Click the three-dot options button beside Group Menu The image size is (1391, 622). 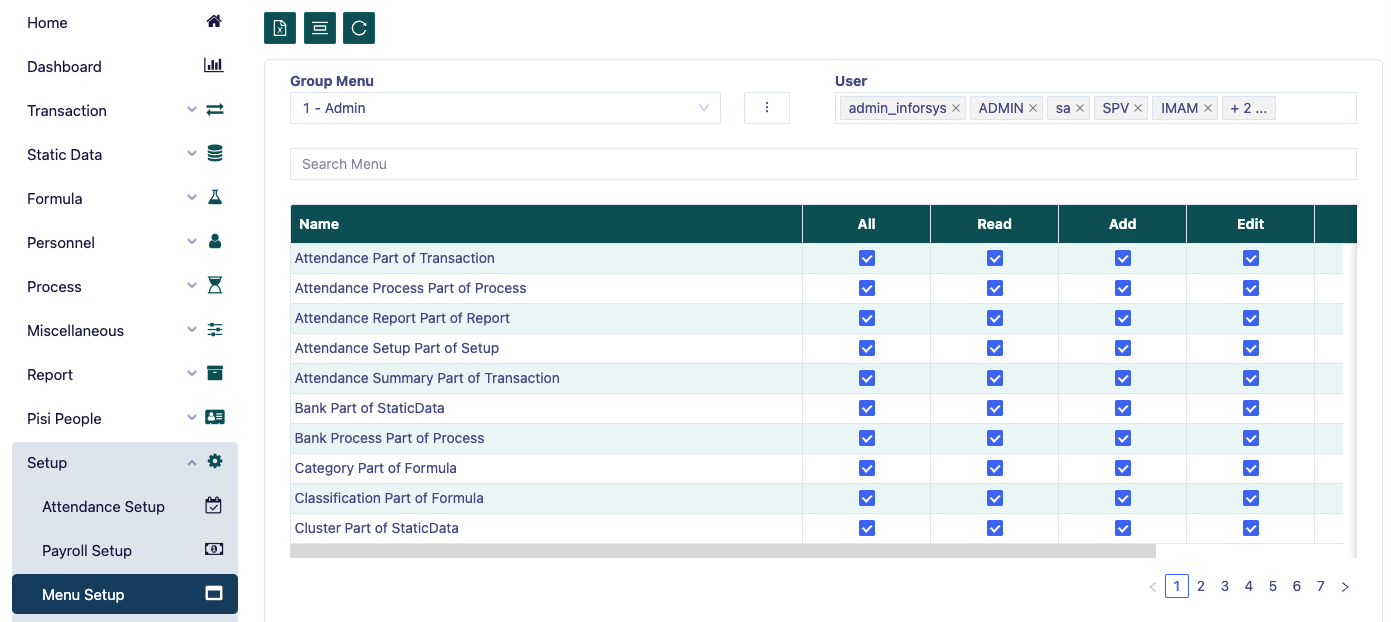(x=767, y=108)
